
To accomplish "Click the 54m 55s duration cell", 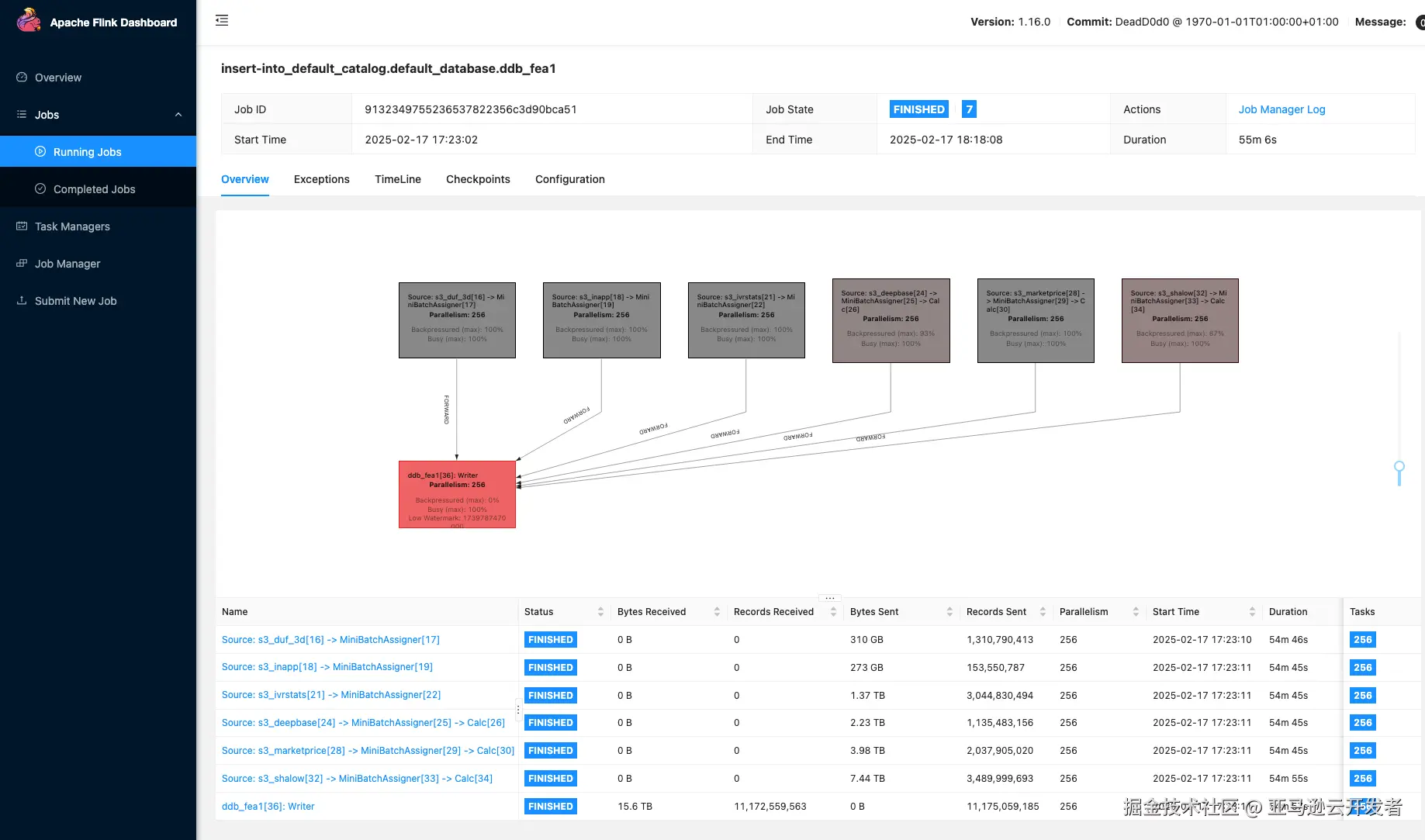I will coord(1288,779).
